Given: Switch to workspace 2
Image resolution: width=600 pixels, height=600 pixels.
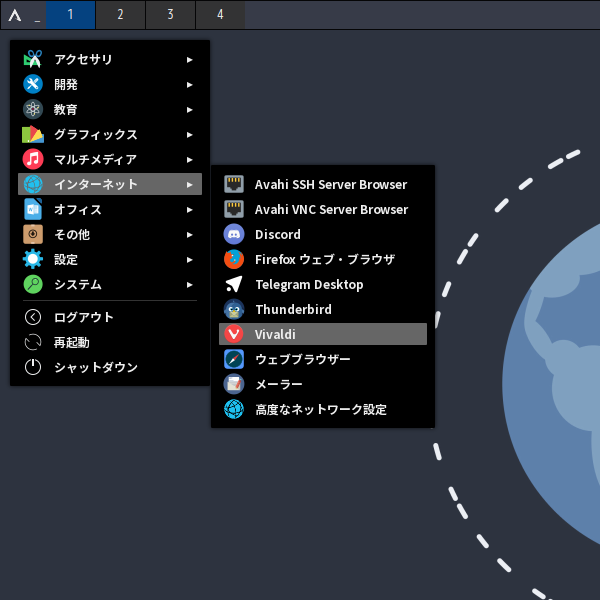Looking at the screenshot, I should (121, 15).
